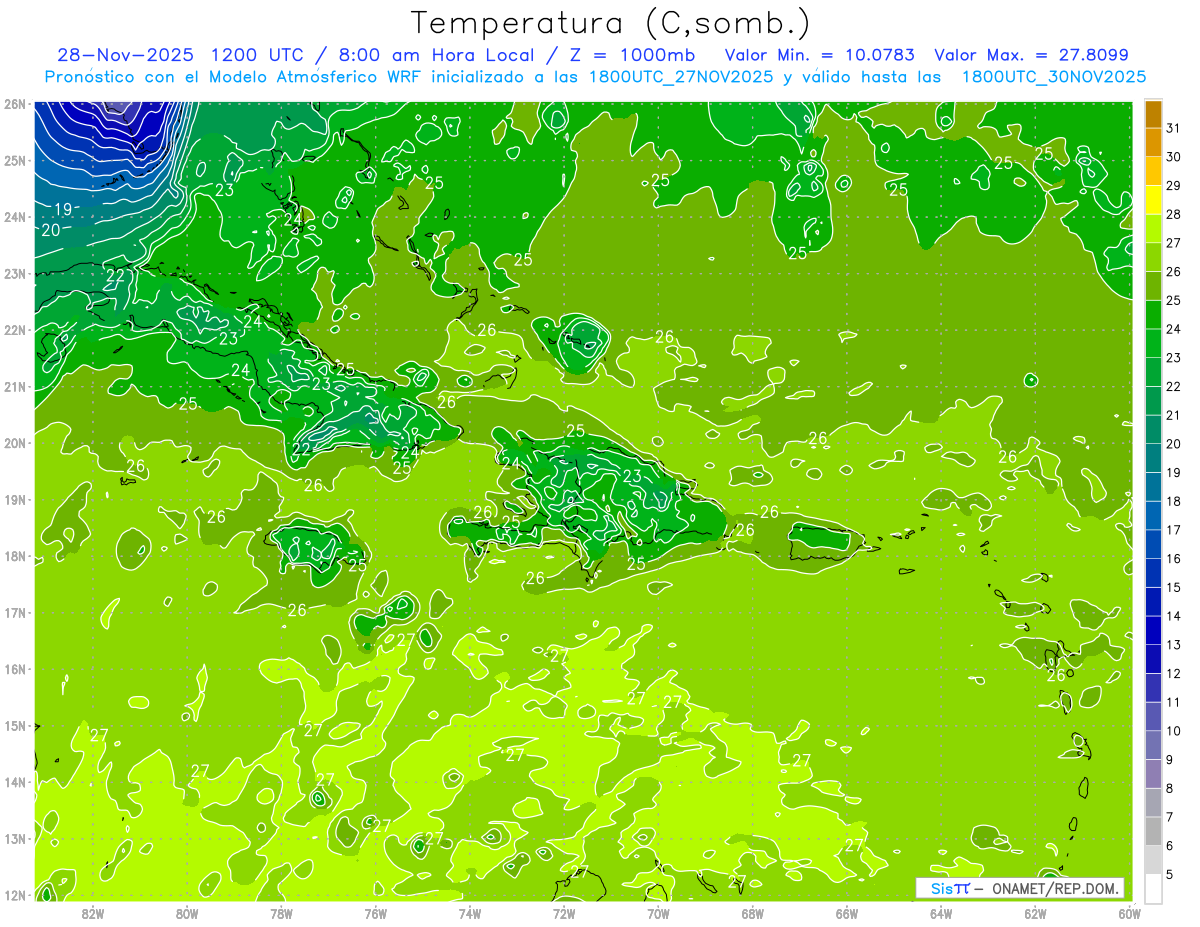Select the '28-Nov-2025' date text

click(125, 54)
